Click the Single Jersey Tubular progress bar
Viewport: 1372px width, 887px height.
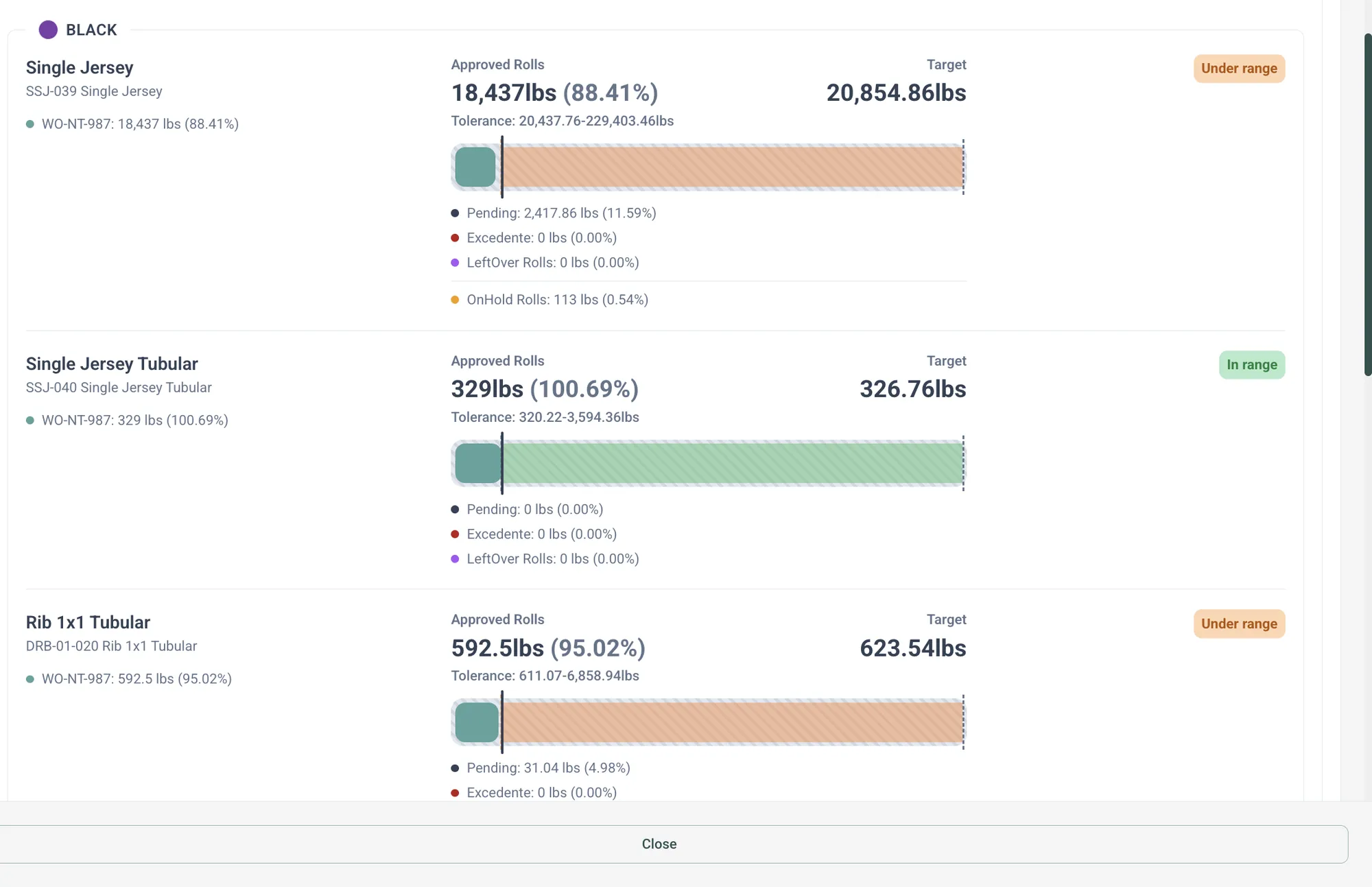point(708,463)
